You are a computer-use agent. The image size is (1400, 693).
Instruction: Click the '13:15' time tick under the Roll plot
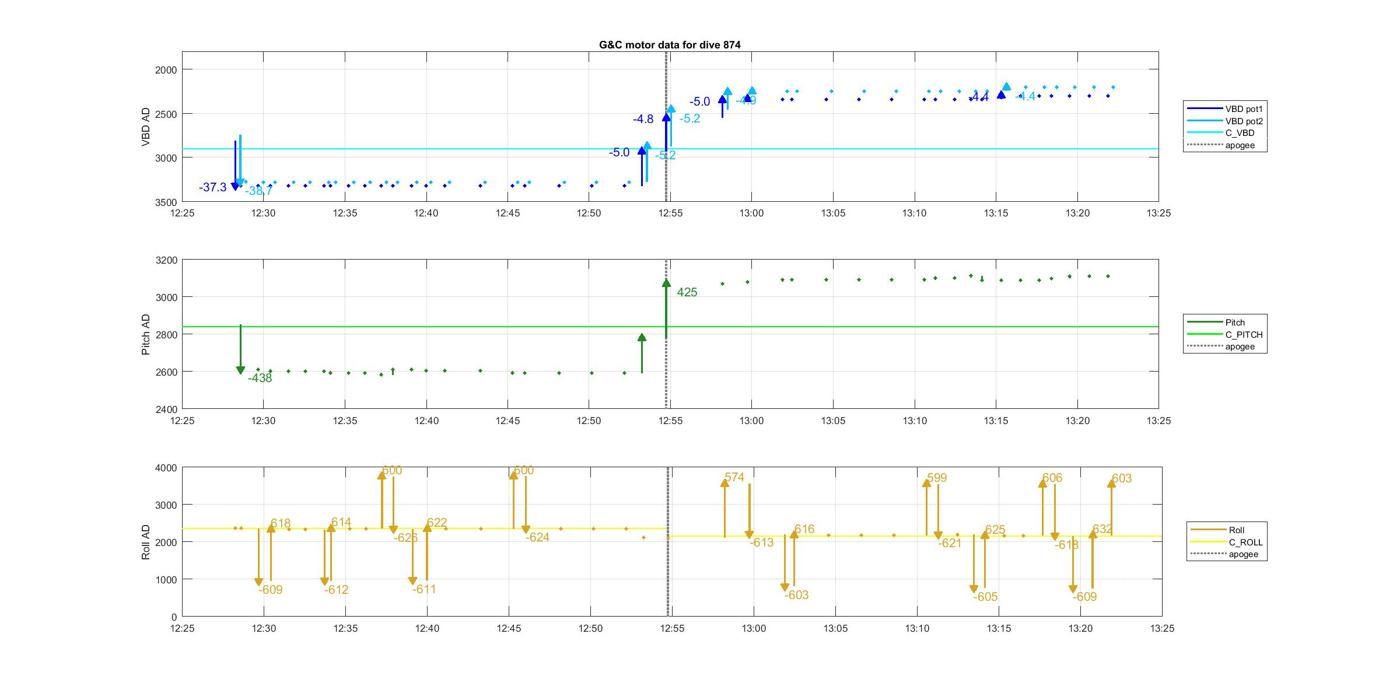pos(999,628)
